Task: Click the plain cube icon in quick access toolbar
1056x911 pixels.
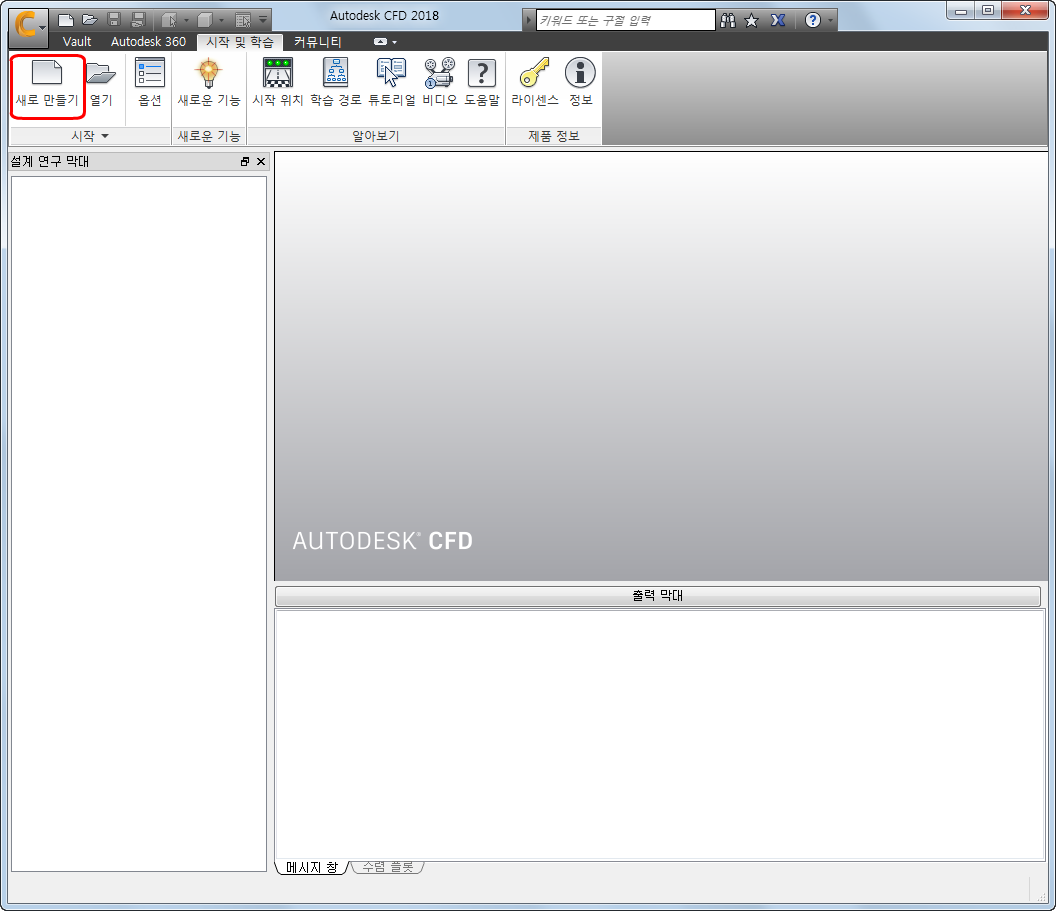Action: pos(205,20)
